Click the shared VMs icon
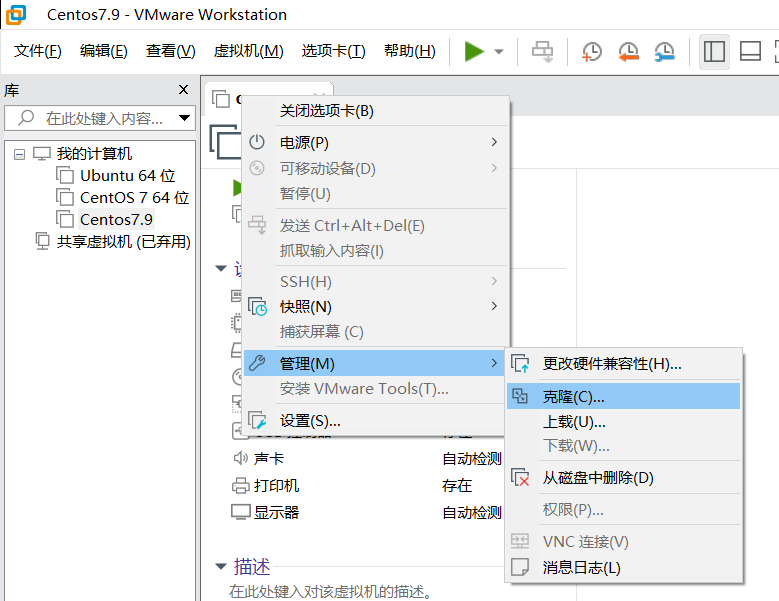This screenshot has height=601, width=779. (43, 241)
